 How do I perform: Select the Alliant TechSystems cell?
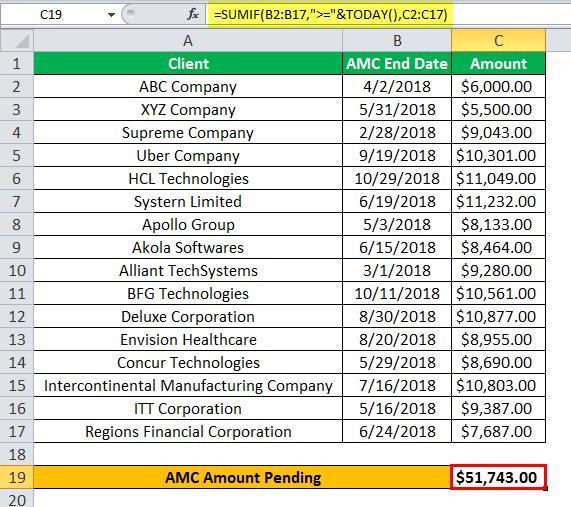188,271
